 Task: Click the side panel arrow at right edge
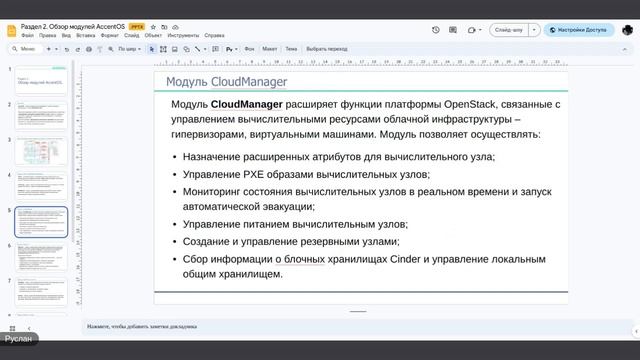(636, 331)
